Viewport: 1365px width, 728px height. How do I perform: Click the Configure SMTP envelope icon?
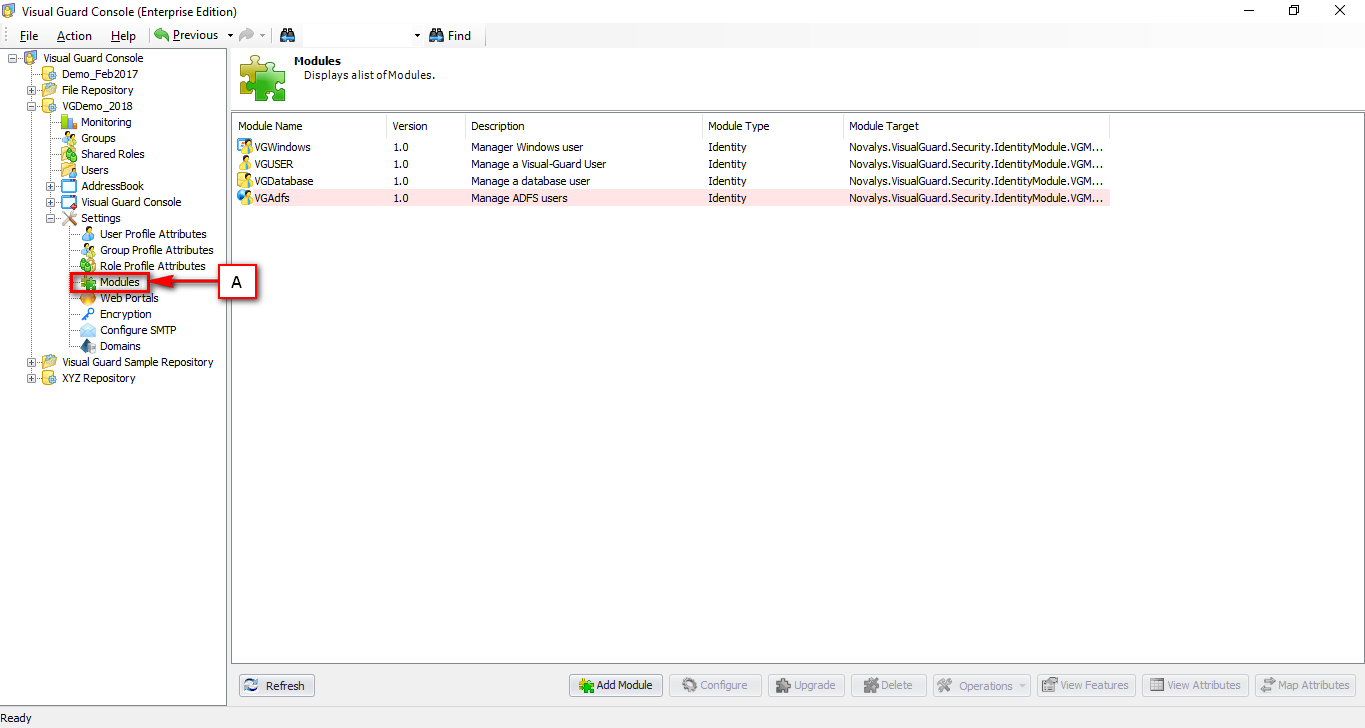pos(88,330)
